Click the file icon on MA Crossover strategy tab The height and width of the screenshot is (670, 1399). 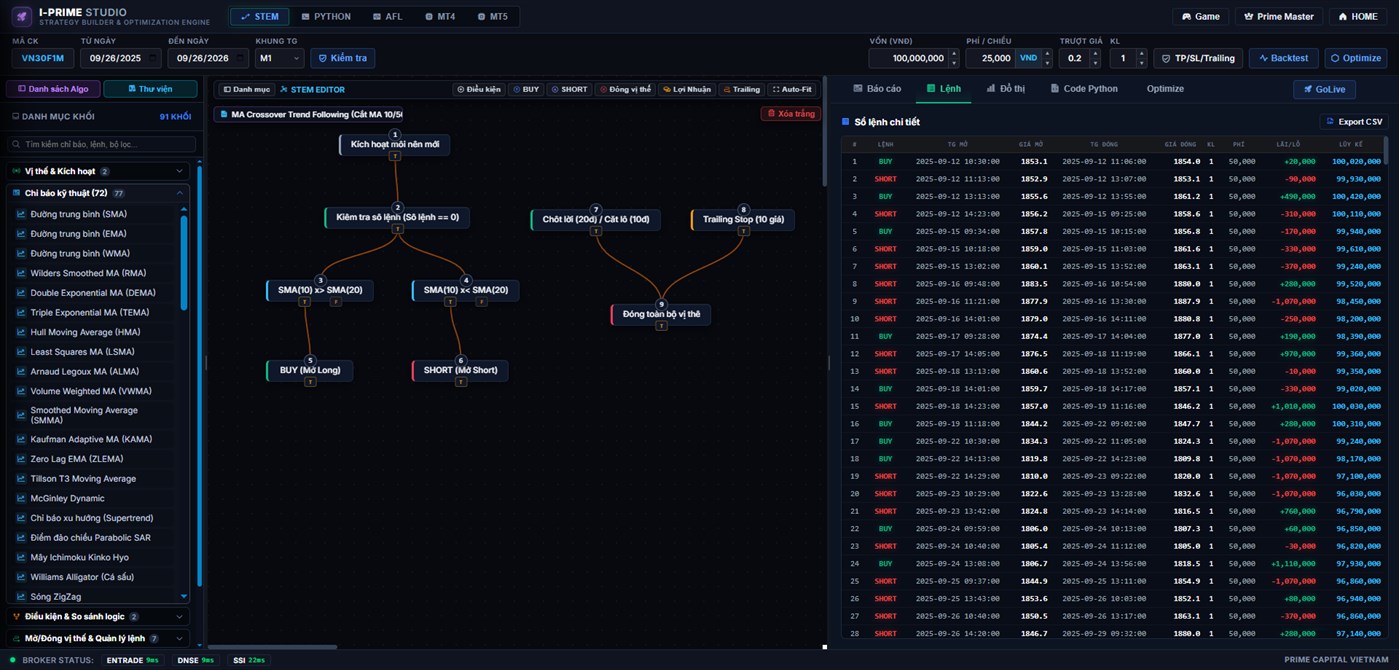coord(224,114)
